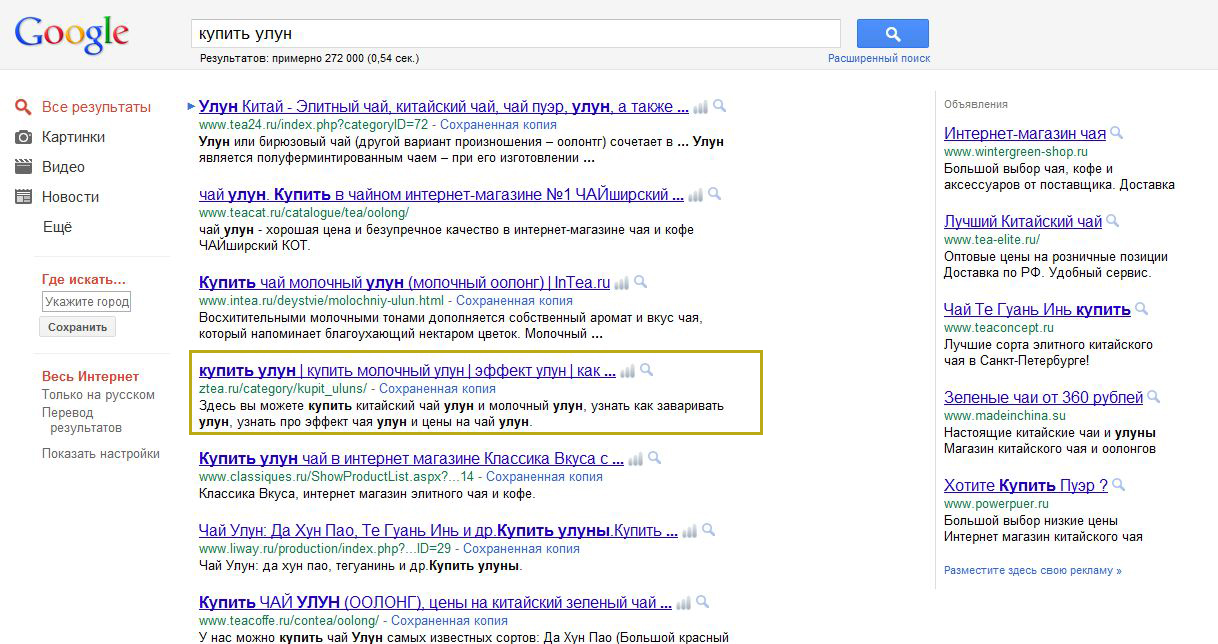
Task: Click bars icon on ztea.ru result
Action: 627,371
